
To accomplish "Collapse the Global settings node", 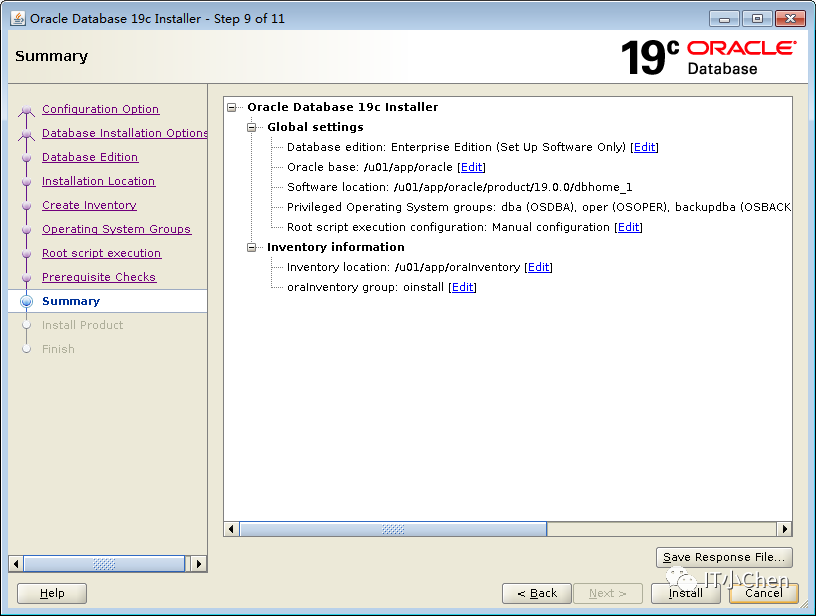I will pos(252,127).
